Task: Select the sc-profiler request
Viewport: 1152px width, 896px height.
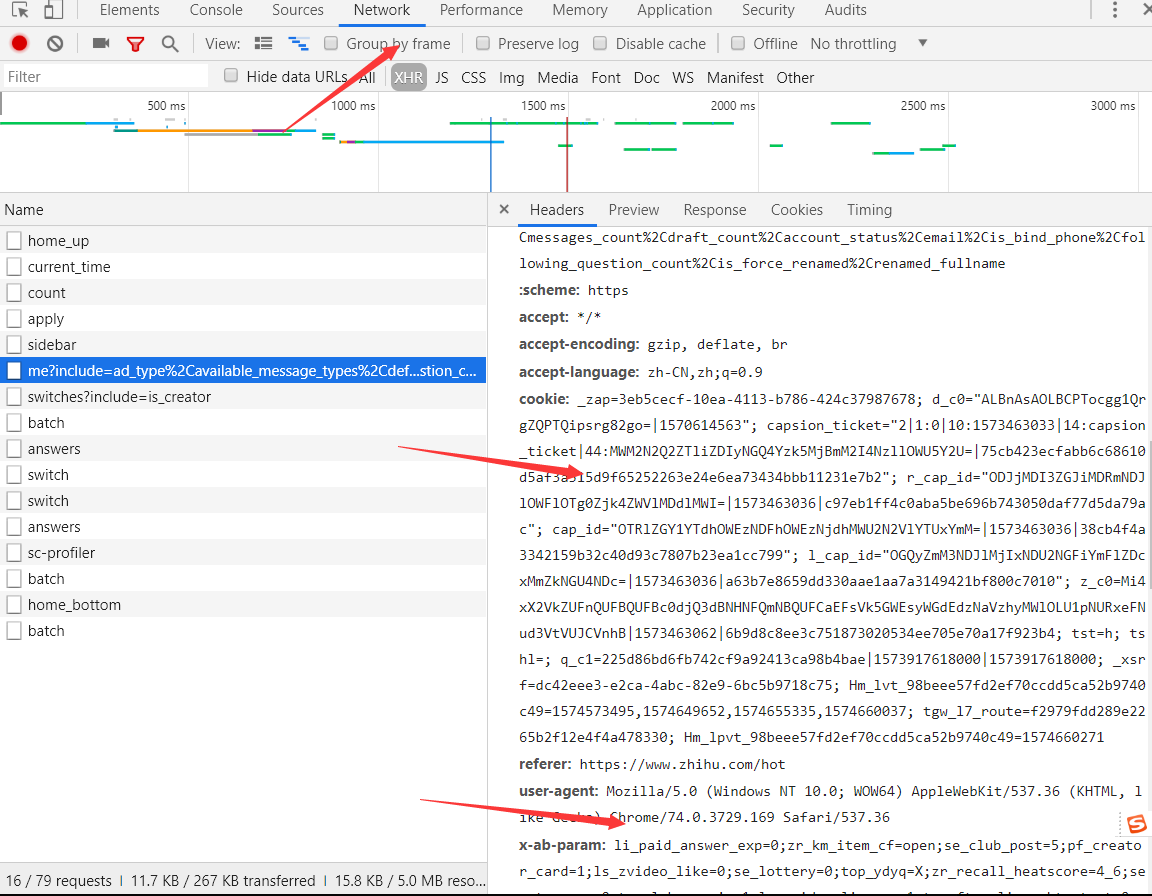Action: [x=242, y=552]
